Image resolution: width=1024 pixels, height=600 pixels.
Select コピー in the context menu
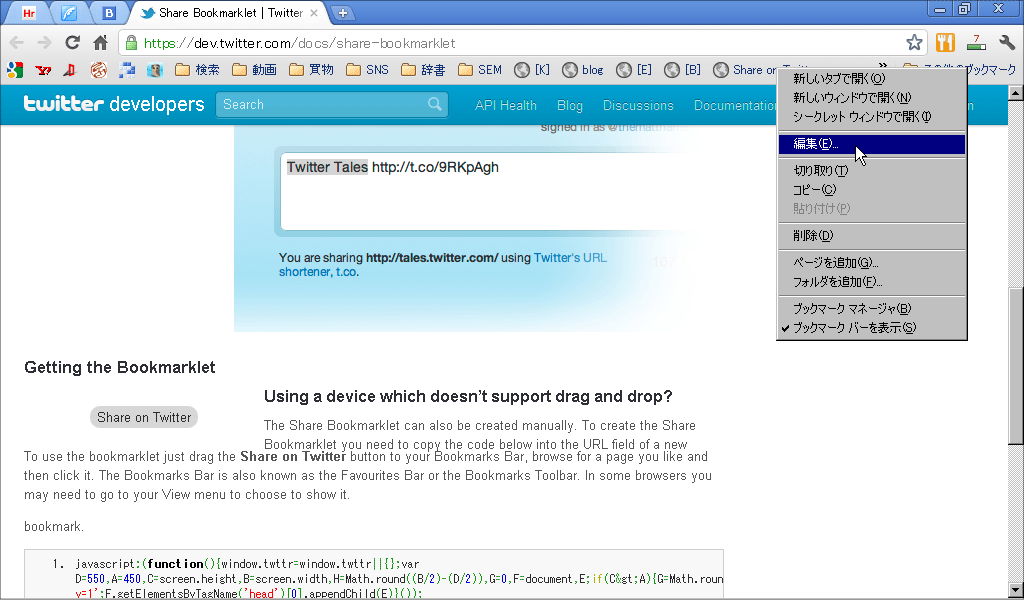click(x=872, y=190)
